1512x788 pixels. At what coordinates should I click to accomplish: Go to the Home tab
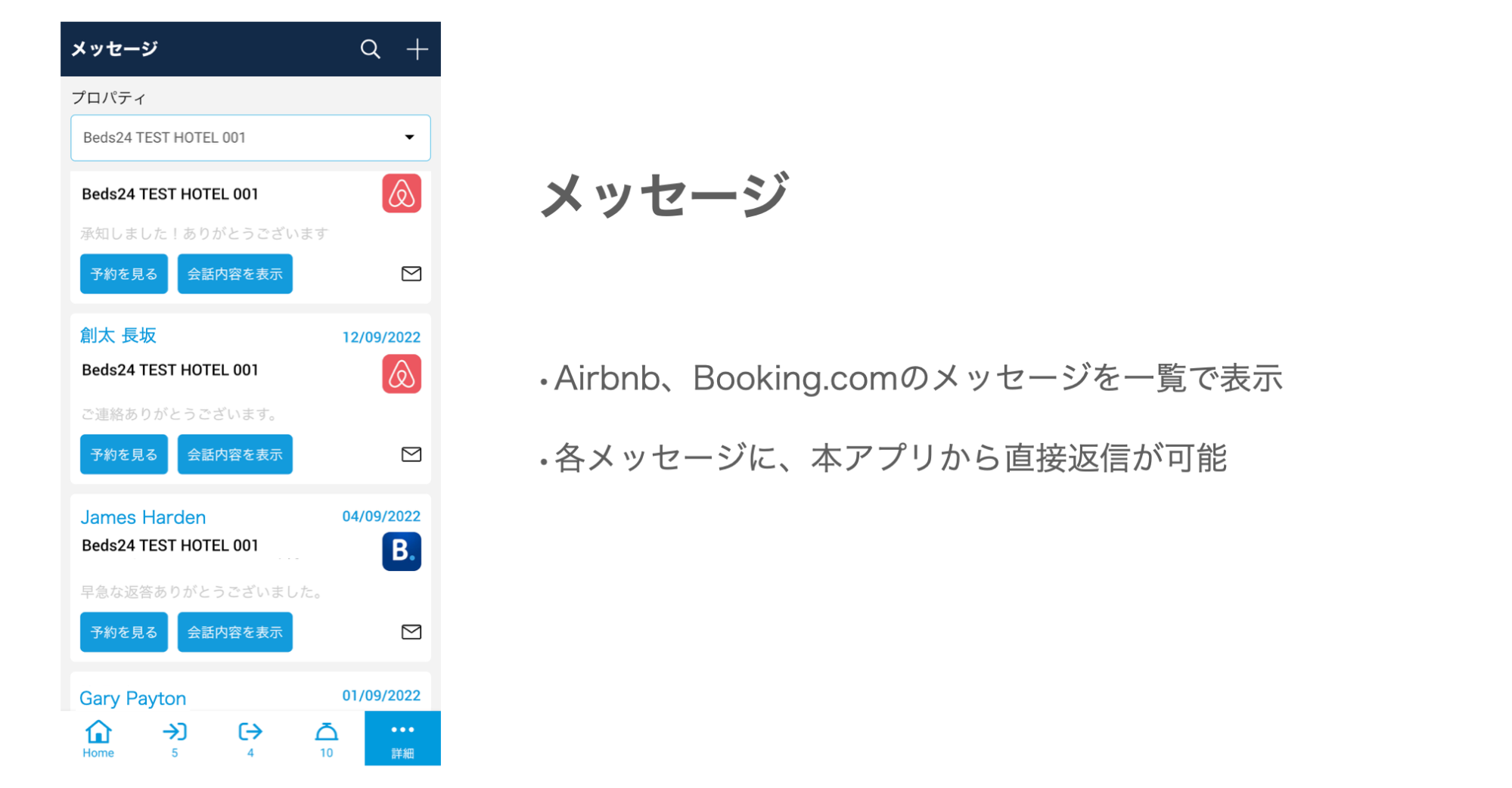[98, 738]
